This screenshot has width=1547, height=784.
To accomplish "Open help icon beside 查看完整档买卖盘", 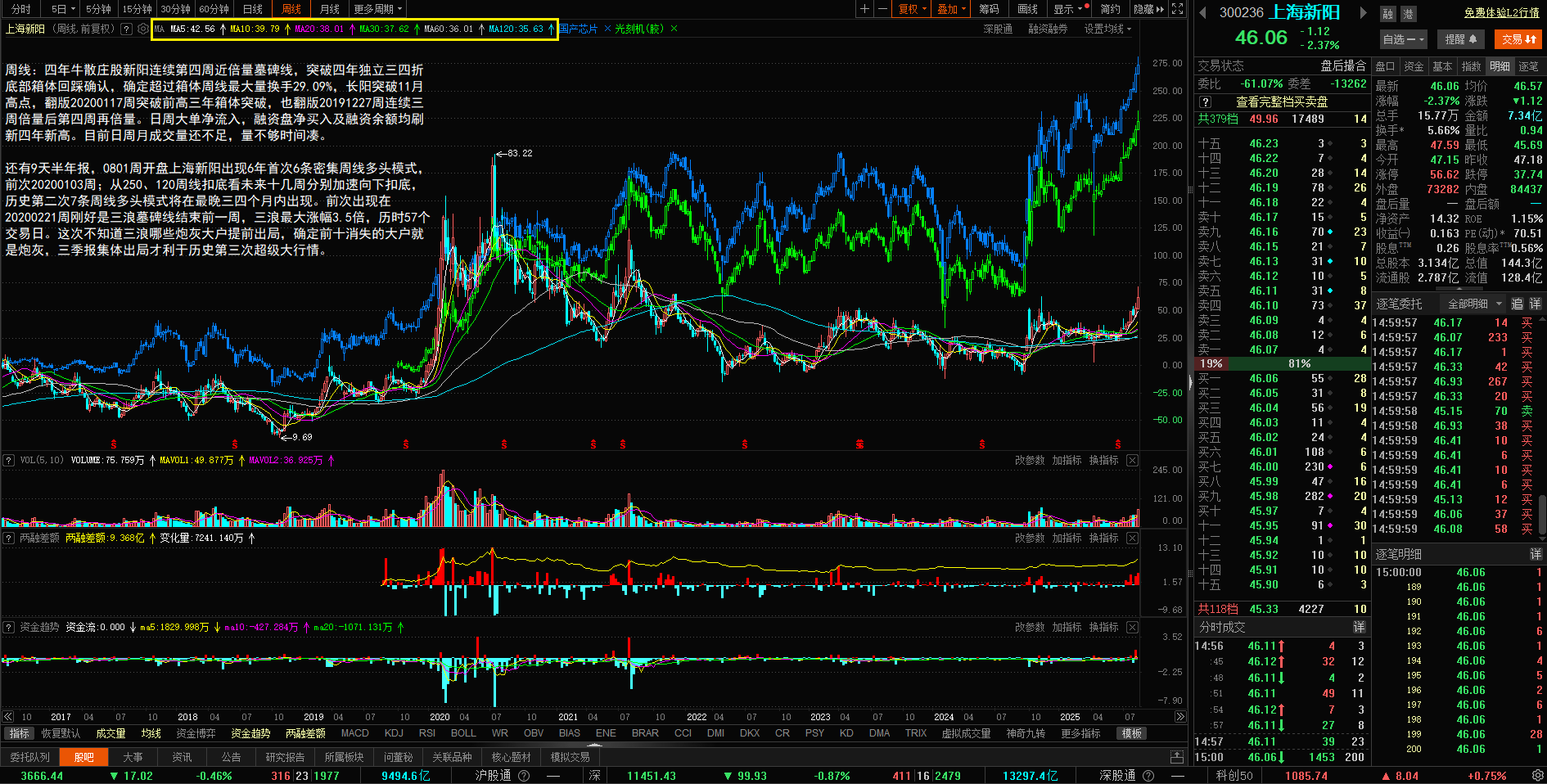I will pos(1205,102).
